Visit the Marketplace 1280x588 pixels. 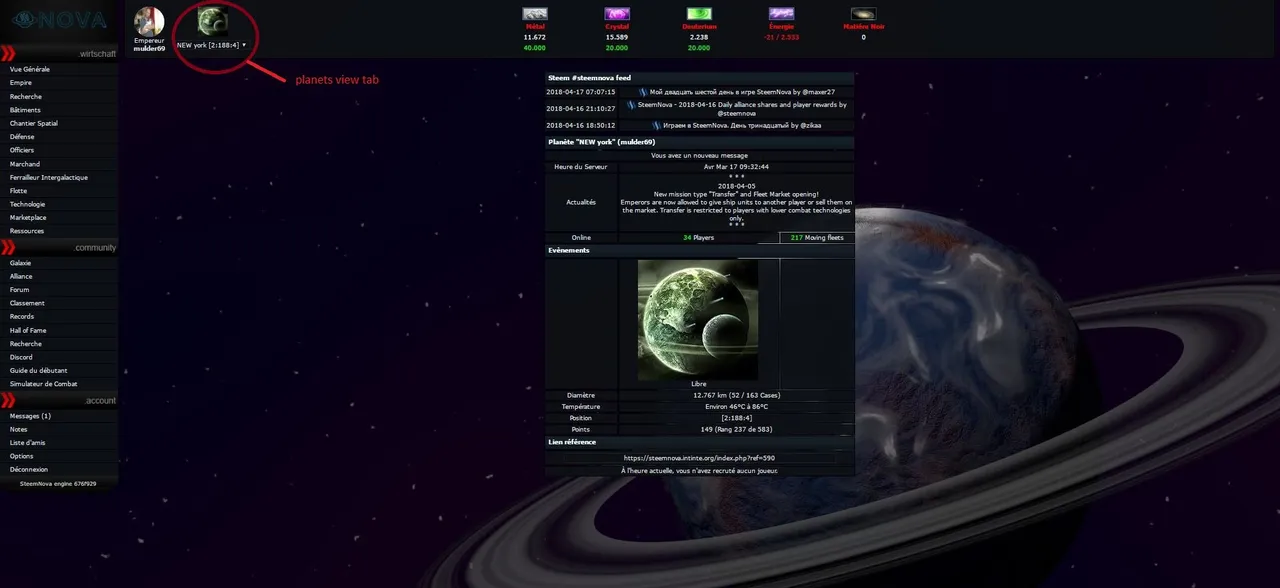[28, 217]
